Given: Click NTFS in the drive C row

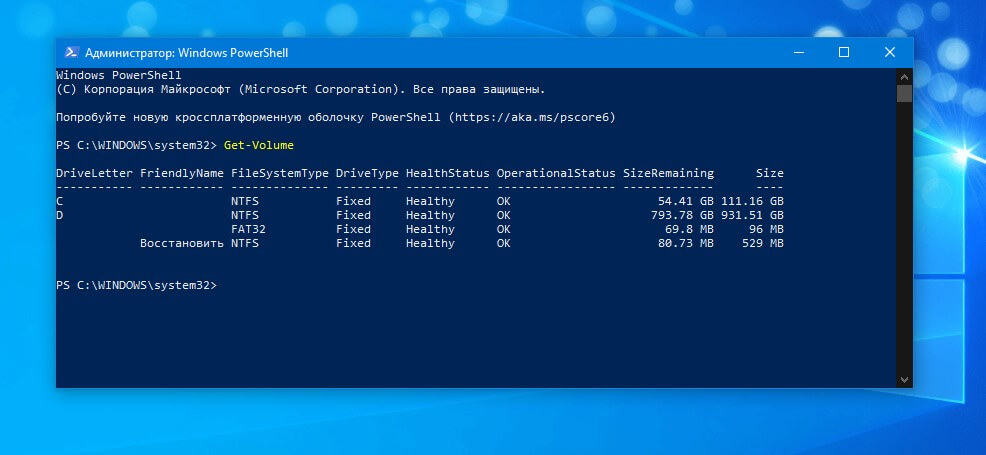Looking at the screenshot, I should point(245,201).
